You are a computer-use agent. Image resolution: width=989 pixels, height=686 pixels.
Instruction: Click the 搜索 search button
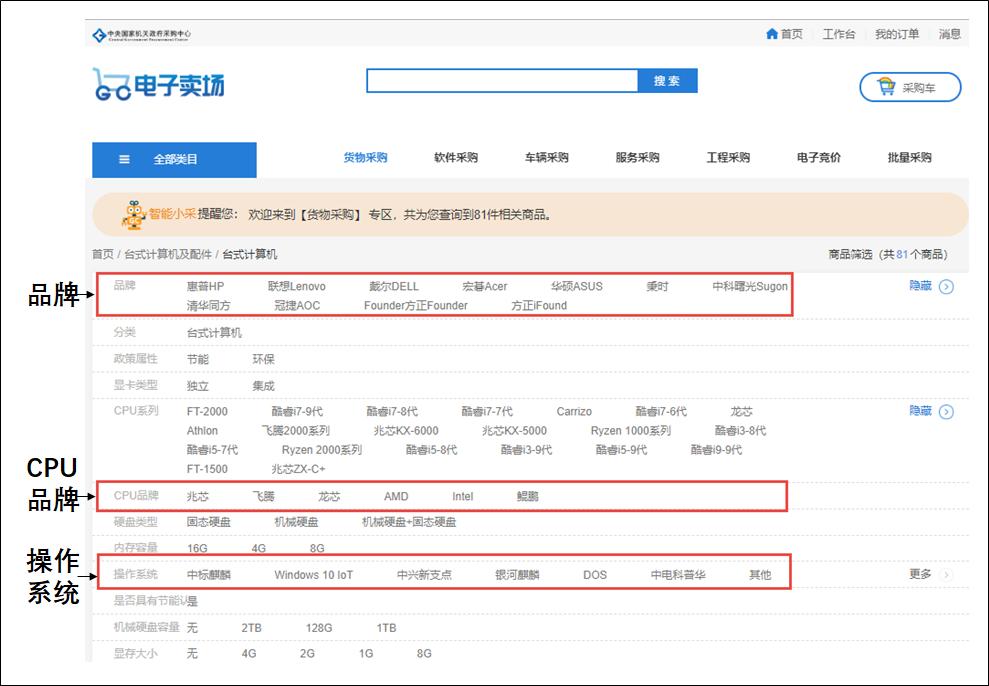point(666,79)
